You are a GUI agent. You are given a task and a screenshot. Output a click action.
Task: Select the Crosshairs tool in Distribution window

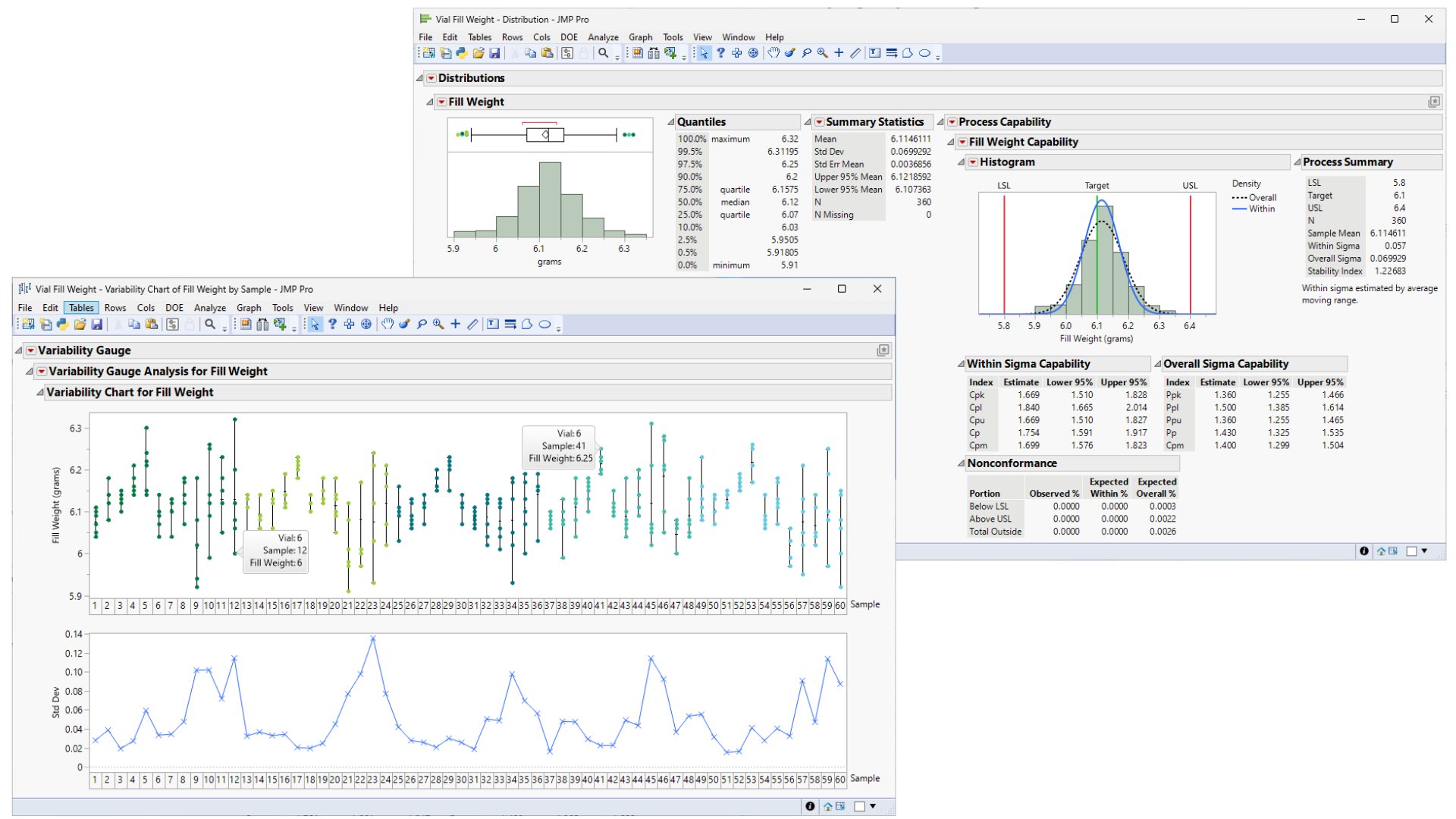point(839,53)
